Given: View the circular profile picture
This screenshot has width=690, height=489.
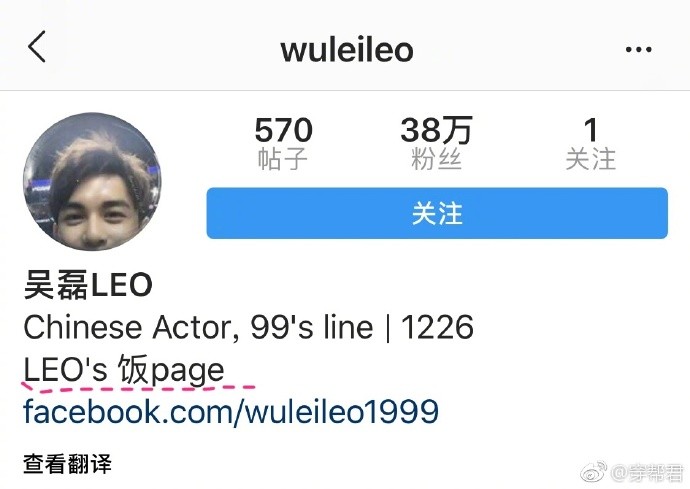Looking at the screenshot, I should pos(92,181).
